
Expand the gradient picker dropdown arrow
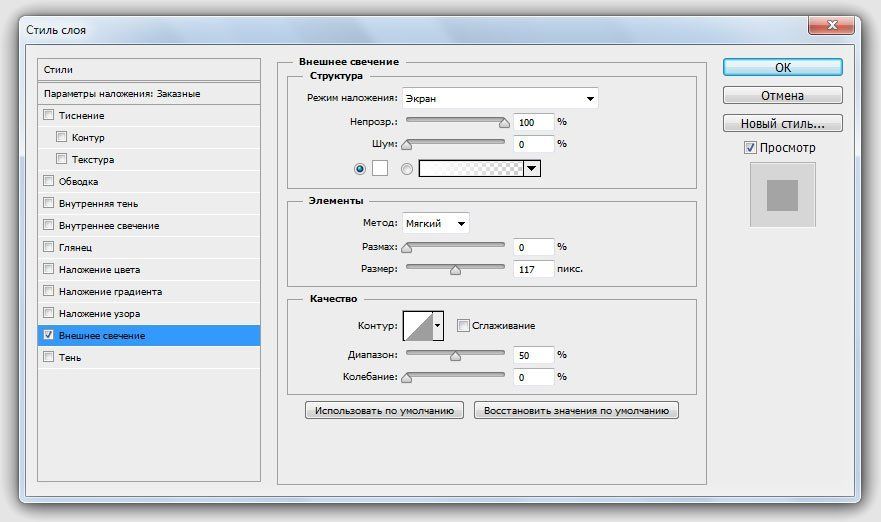click(532, 168)
